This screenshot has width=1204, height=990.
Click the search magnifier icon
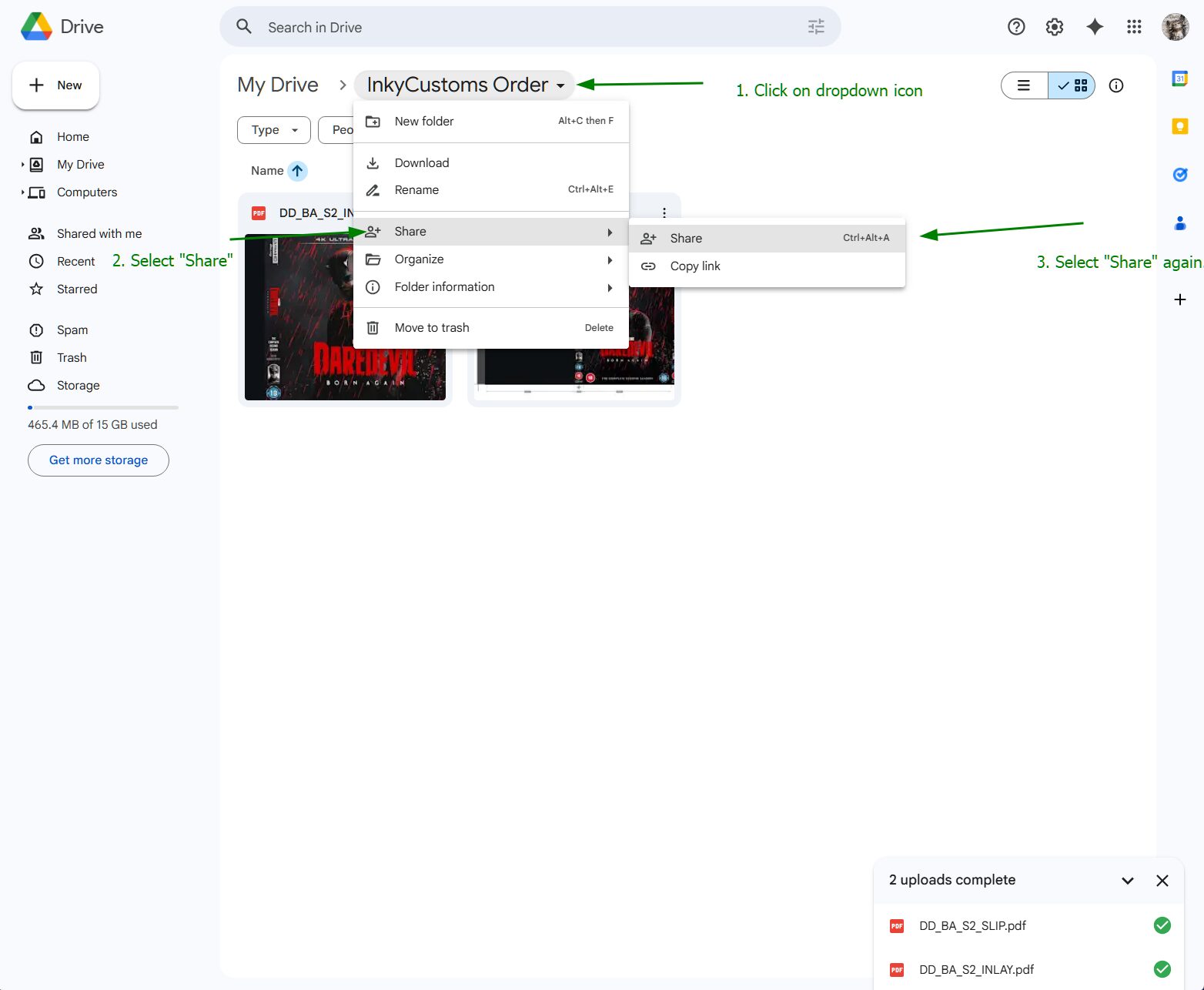(244, 27)
